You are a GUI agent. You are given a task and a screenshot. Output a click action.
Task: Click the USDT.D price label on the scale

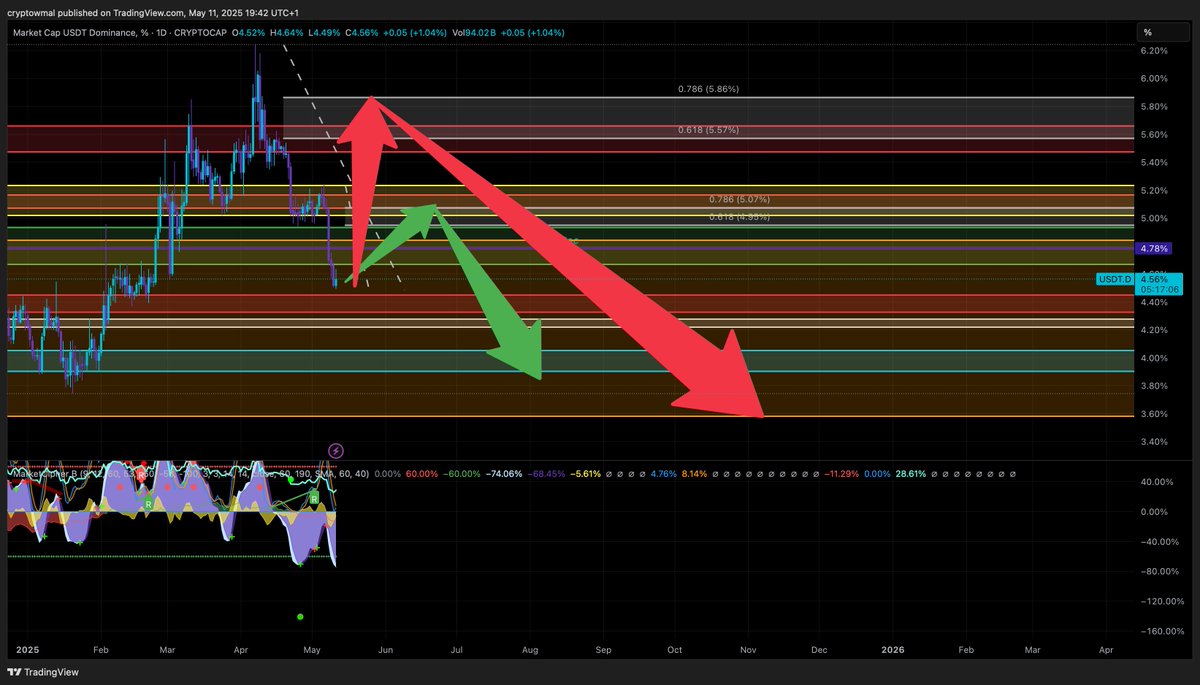pos(1114,279)
